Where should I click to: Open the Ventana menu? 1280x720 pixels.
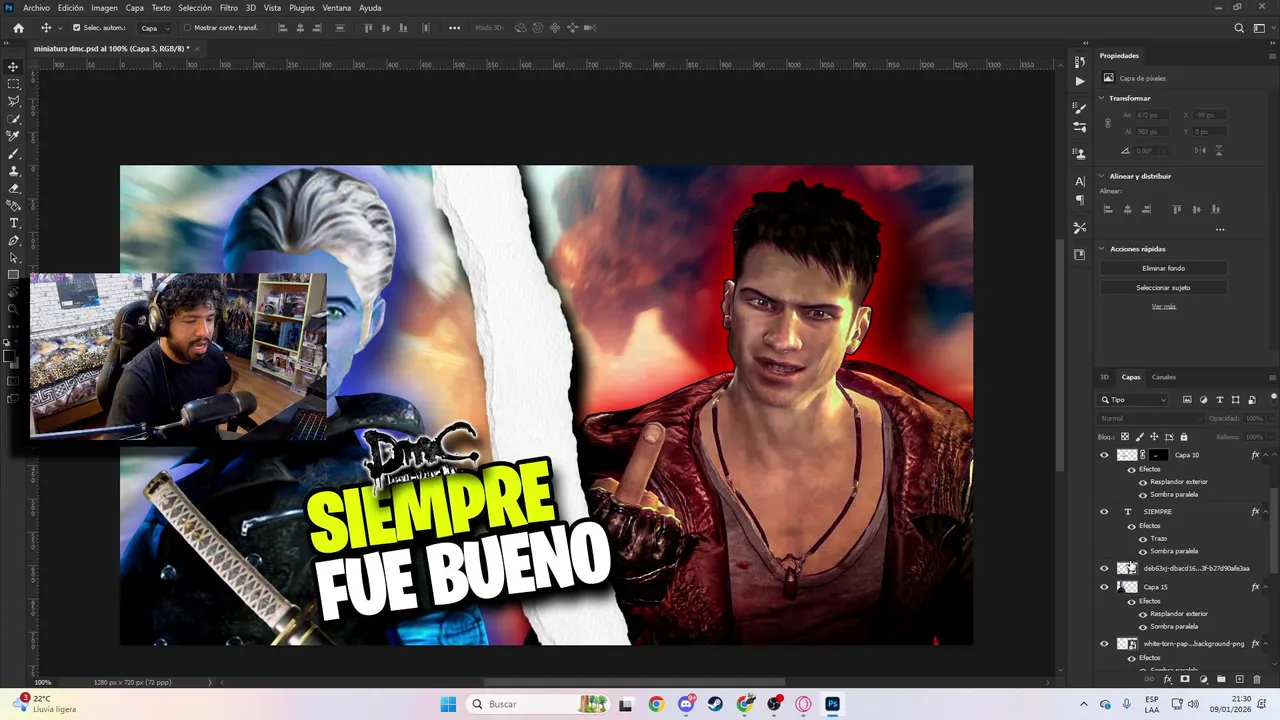[337, 8]
